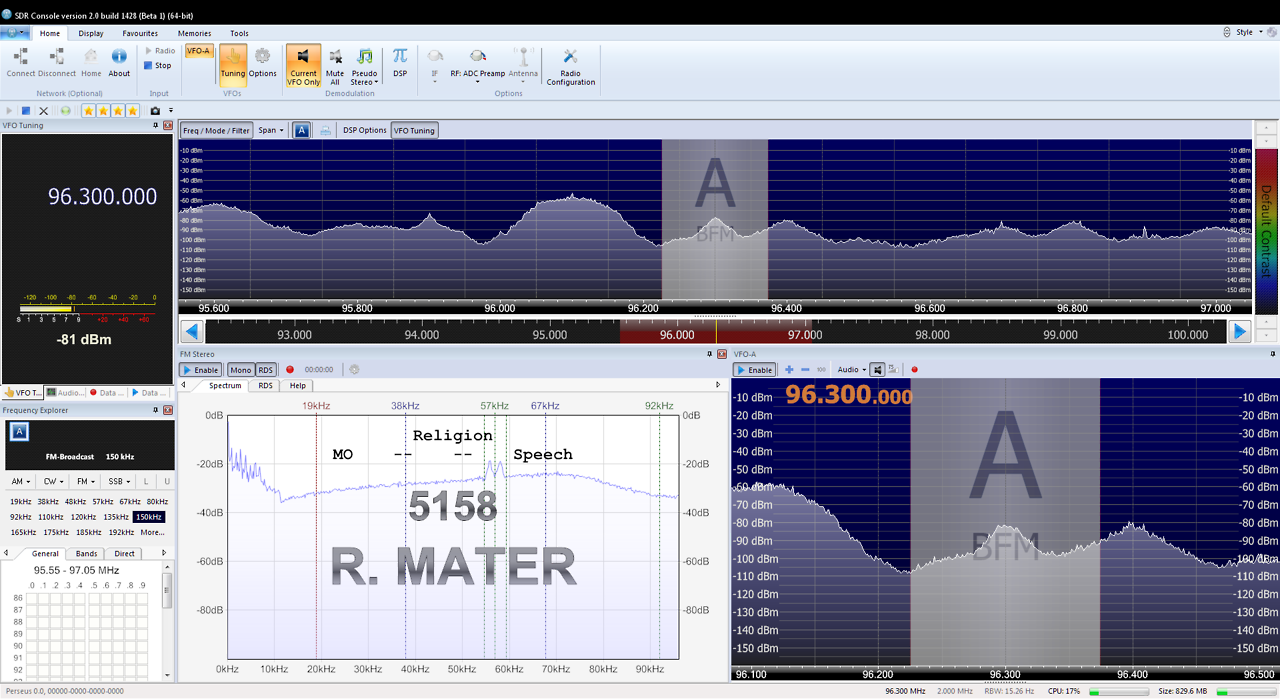Switch to the Display ribbon tab

pos(91,33)
